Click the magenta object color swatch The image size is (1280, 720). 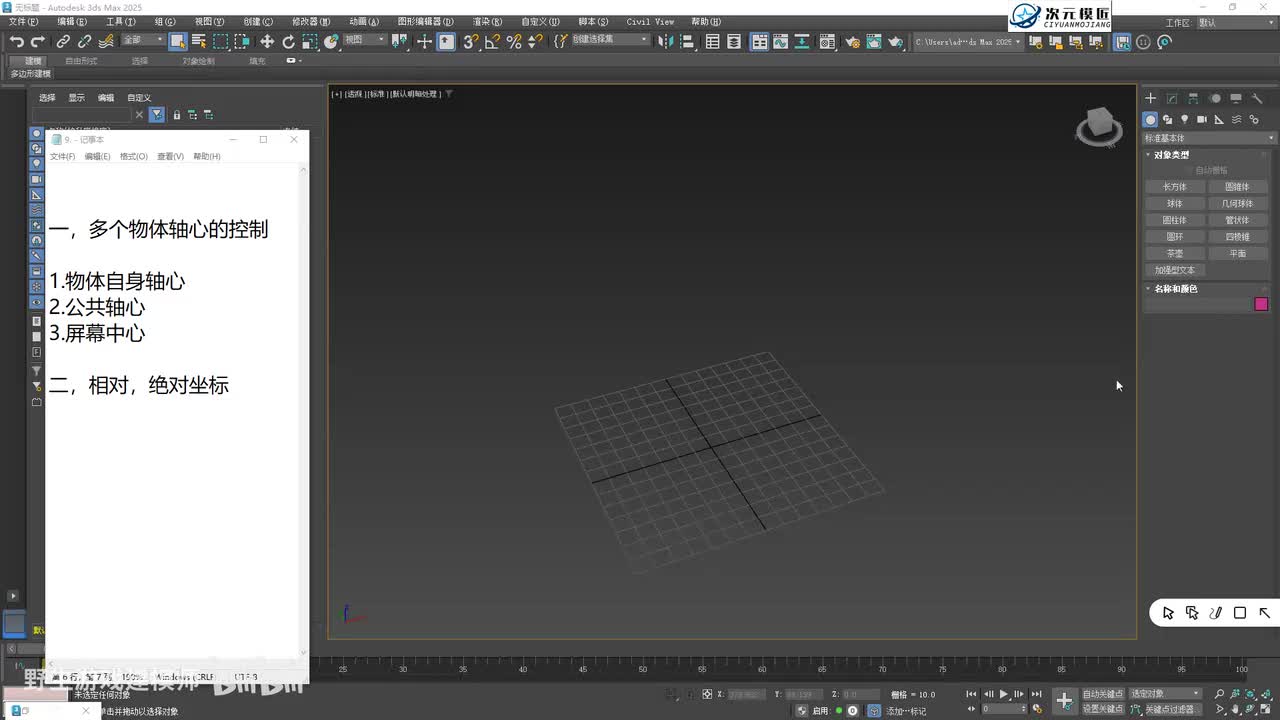[x=1261, y=304]
